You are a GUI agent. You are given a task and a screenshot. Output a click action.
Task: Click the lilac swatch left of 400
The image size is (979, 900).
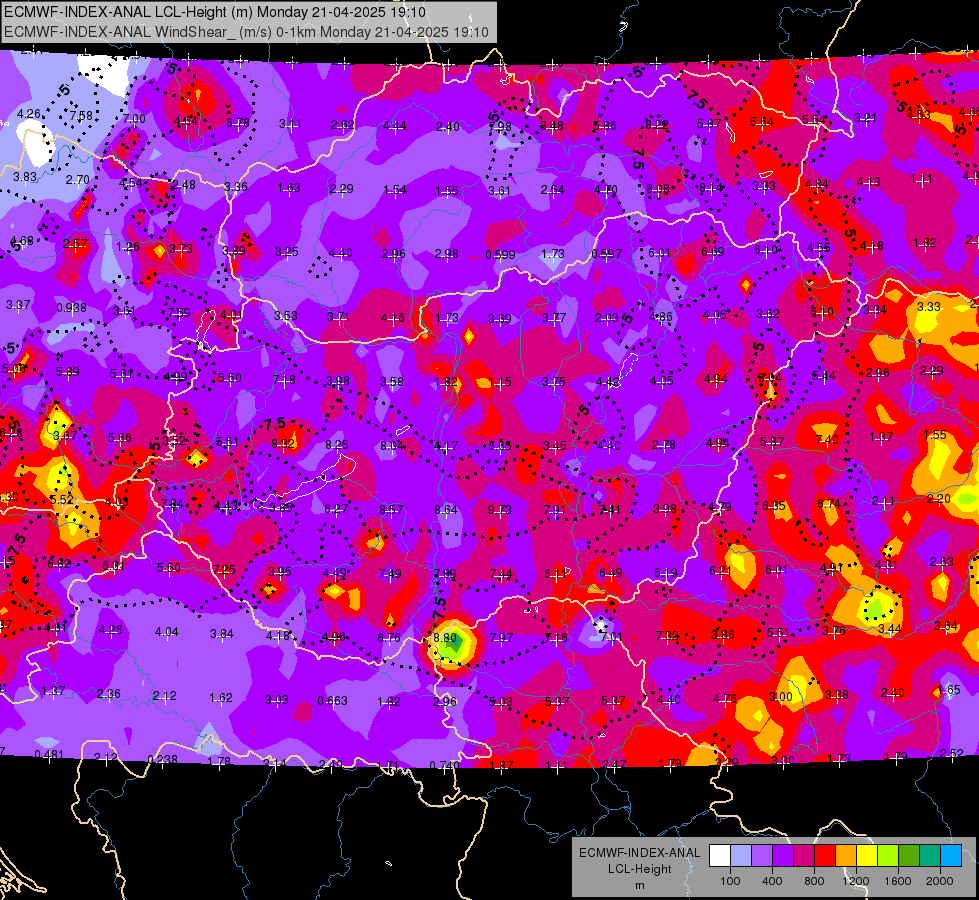tap(762, 856)
